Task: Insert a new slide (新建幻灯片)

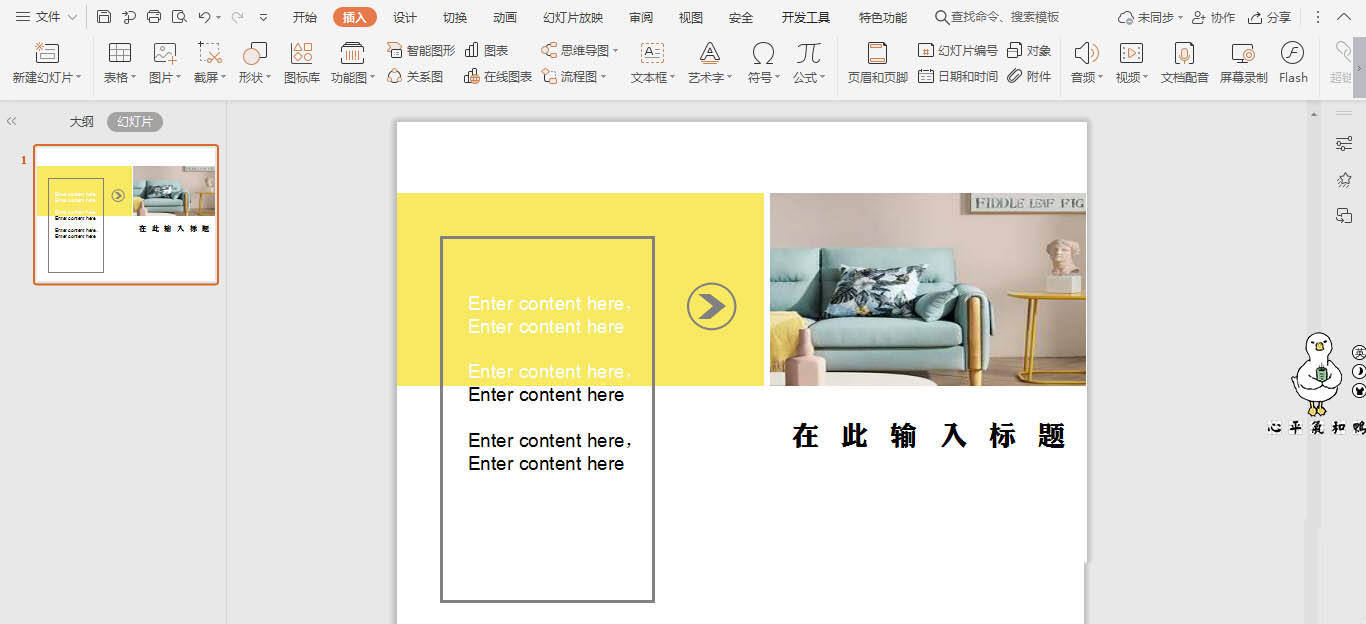Action: coord(47,62)
